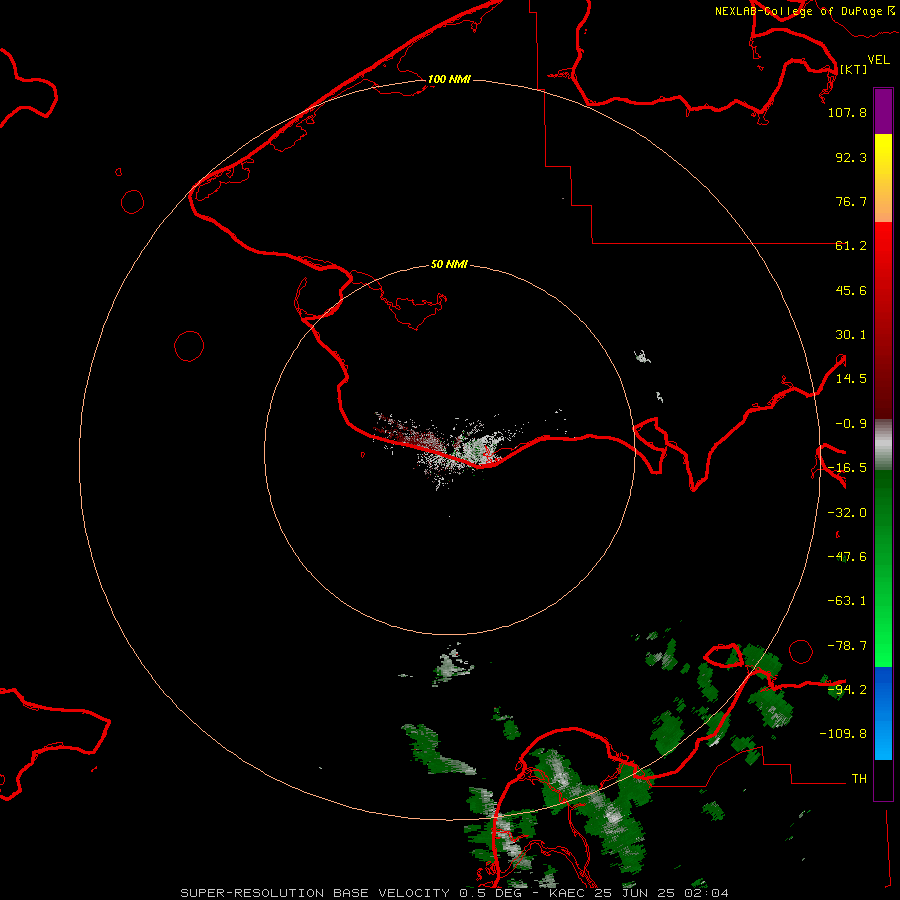Click the gray near-zero segment of color bar

[x=883, y=445]
